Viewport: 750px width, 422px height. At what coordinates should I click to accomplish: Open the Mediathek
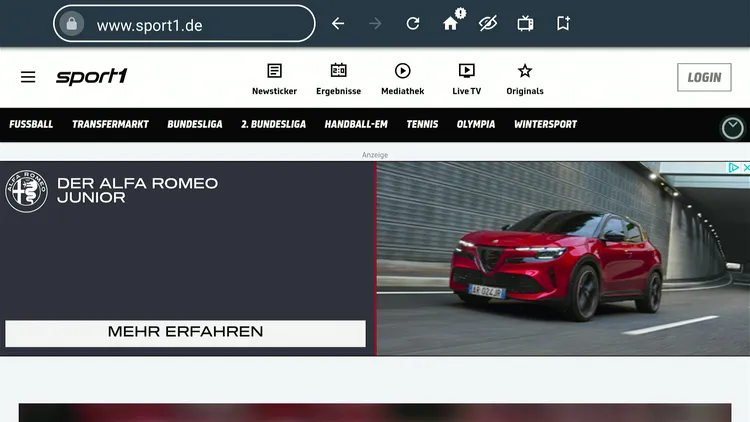[x=402, y=79]
